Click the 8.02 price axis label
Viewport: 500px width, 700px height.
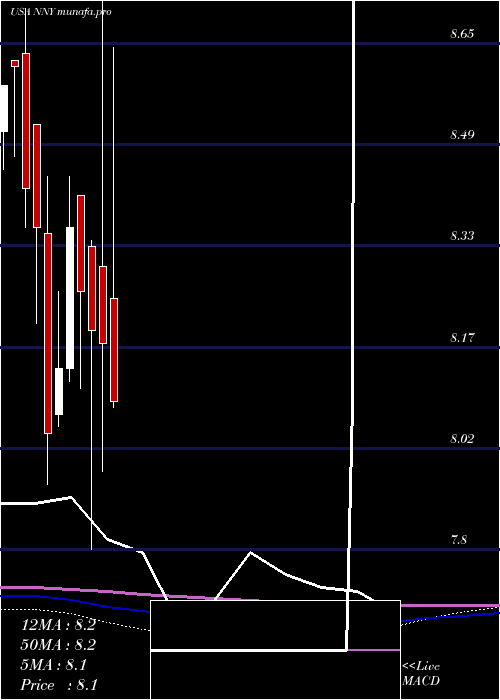coord(462,439)
